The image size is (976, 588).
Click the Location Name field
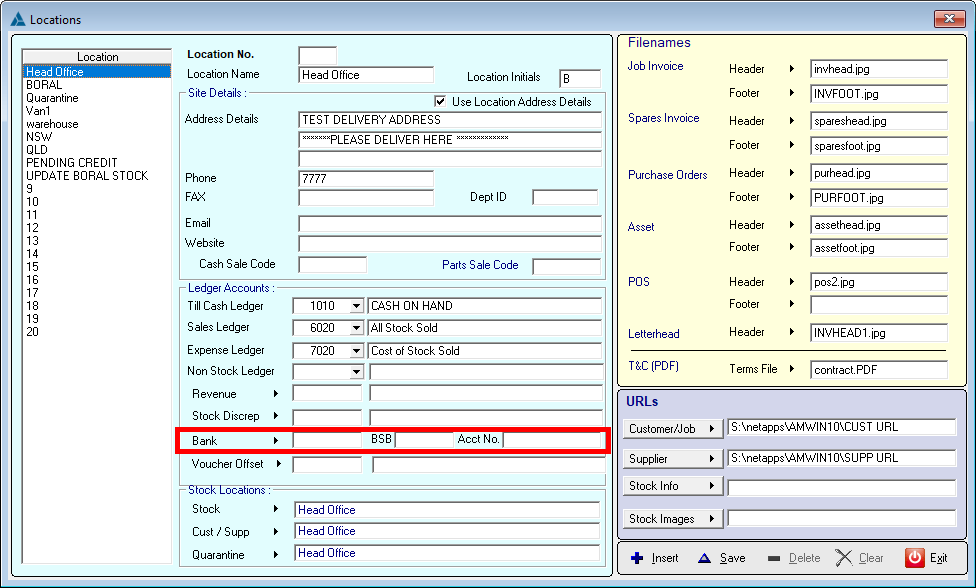(x=366, y=75)
